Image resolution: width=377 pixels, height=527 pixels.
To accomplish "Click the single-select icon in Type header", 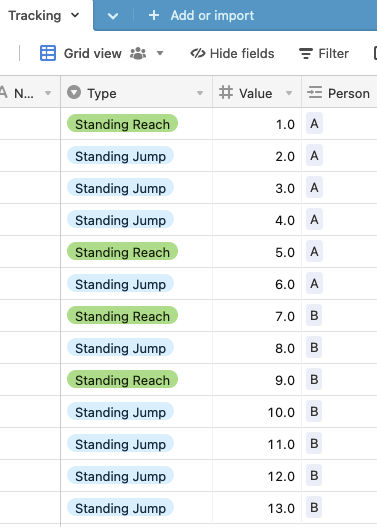I will tap(74, 92).
